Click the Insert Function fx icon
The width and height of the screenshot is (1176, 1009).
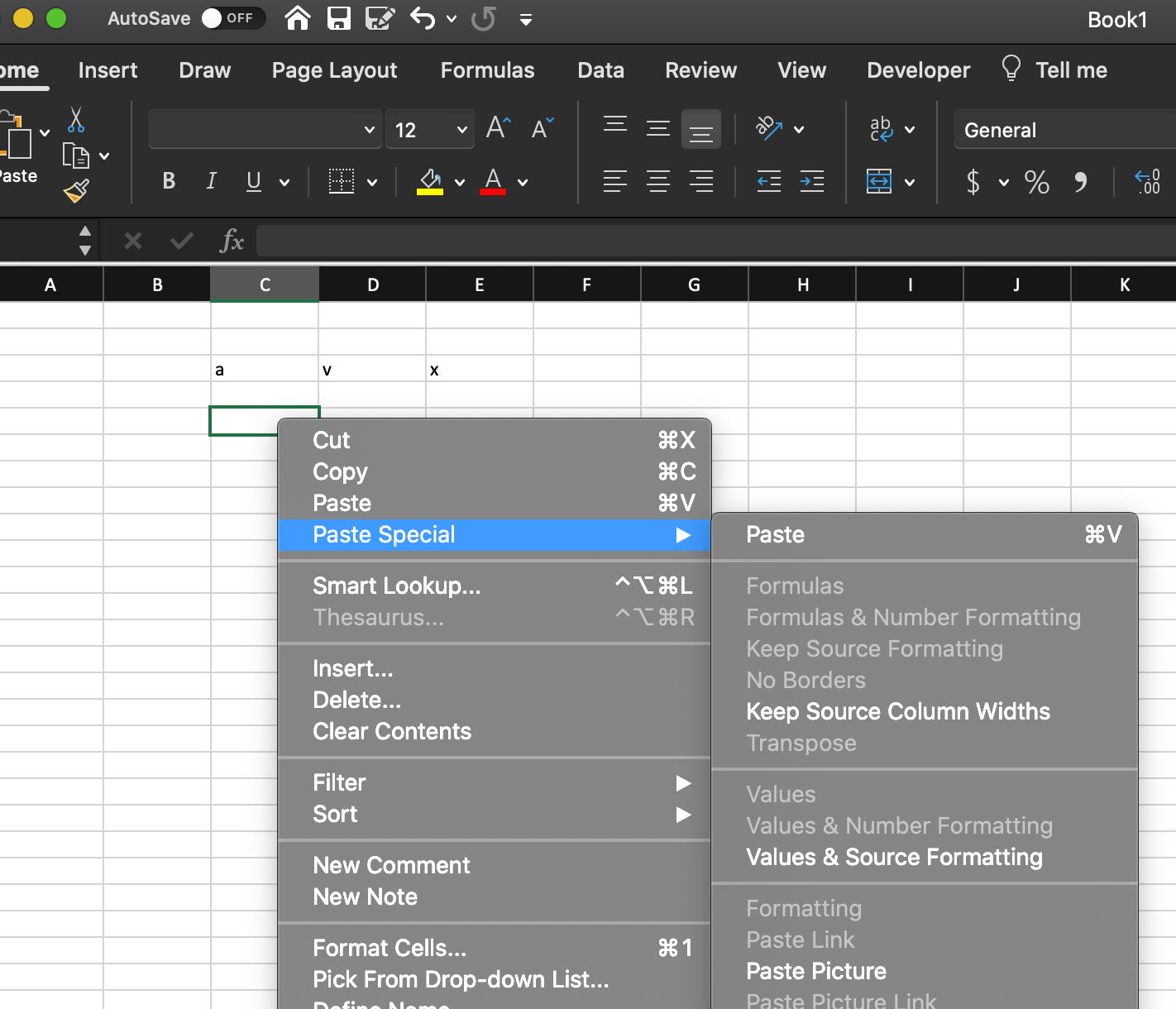pos(232,241)
